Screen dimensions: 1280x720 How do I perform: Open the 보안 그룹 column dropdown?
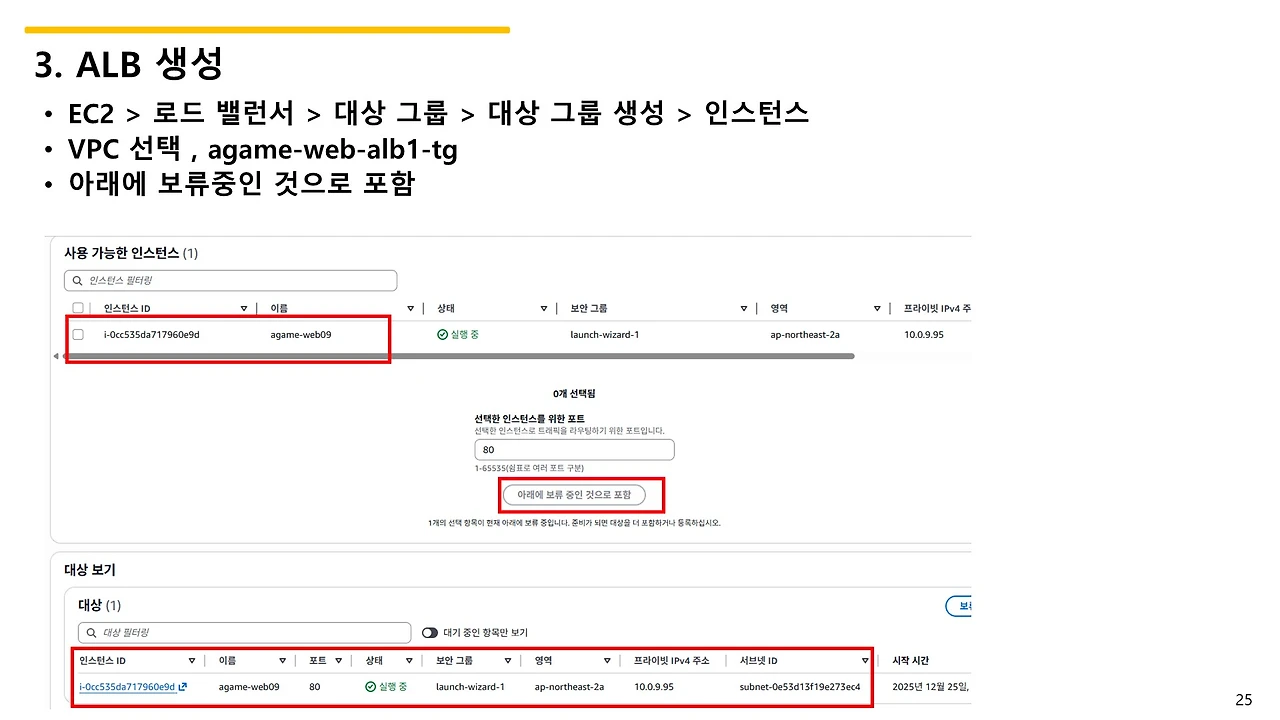click(x=744, y=307)
